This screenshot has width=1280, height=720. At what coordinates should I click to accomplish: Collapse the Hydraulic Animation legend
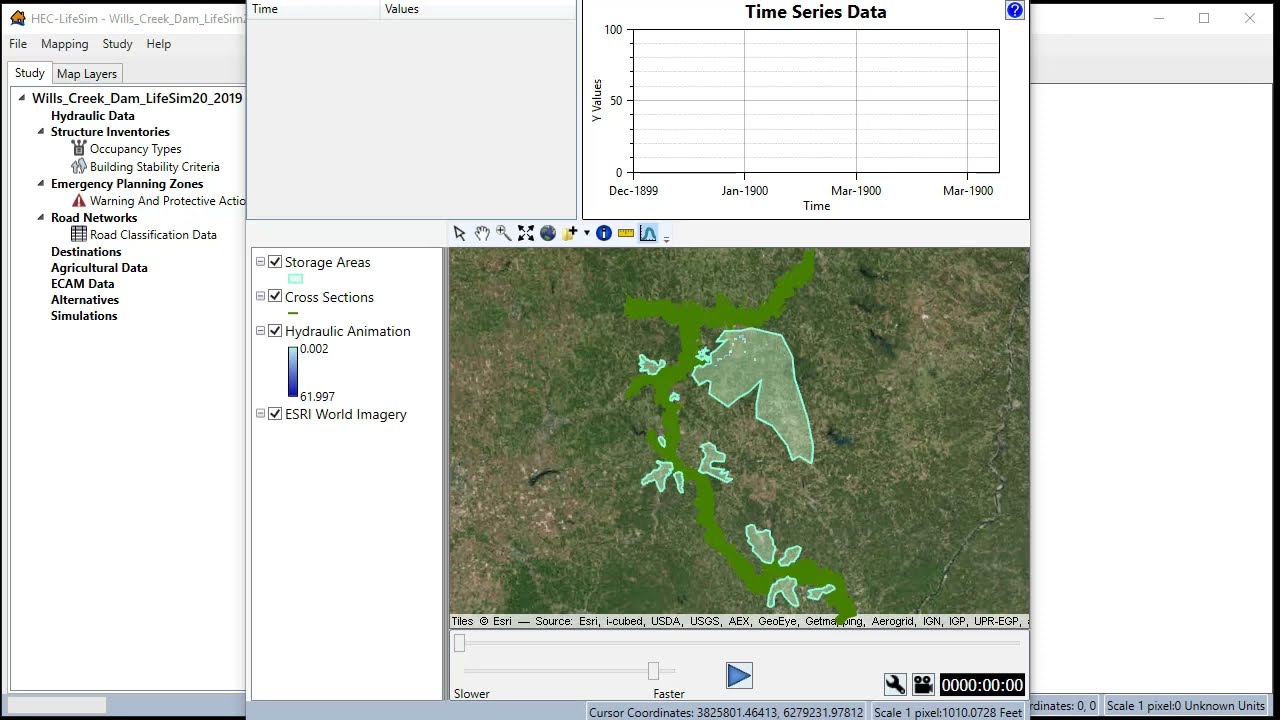pos(260,331)
